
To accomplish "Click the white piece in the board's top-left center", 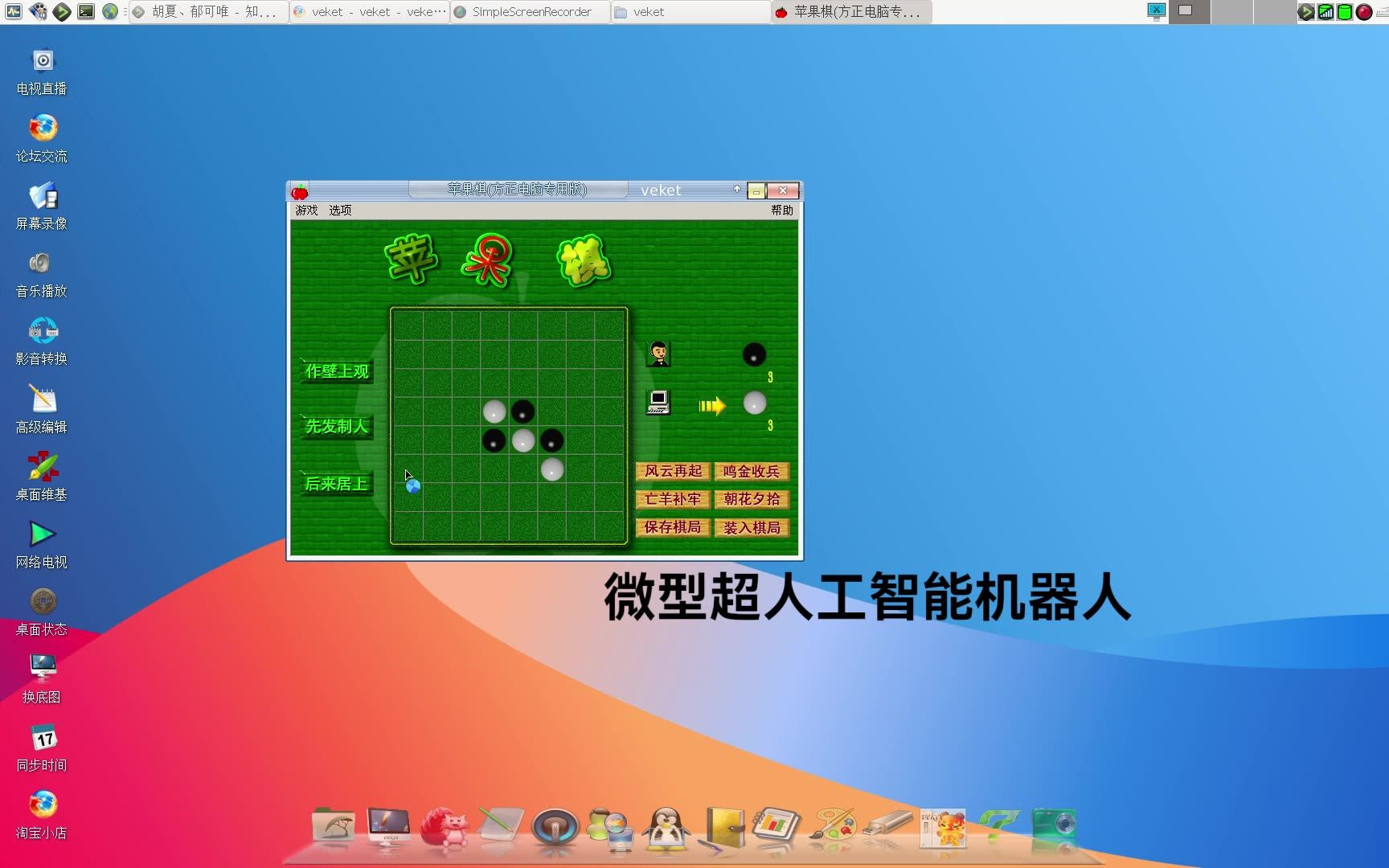I will point(494,411).
